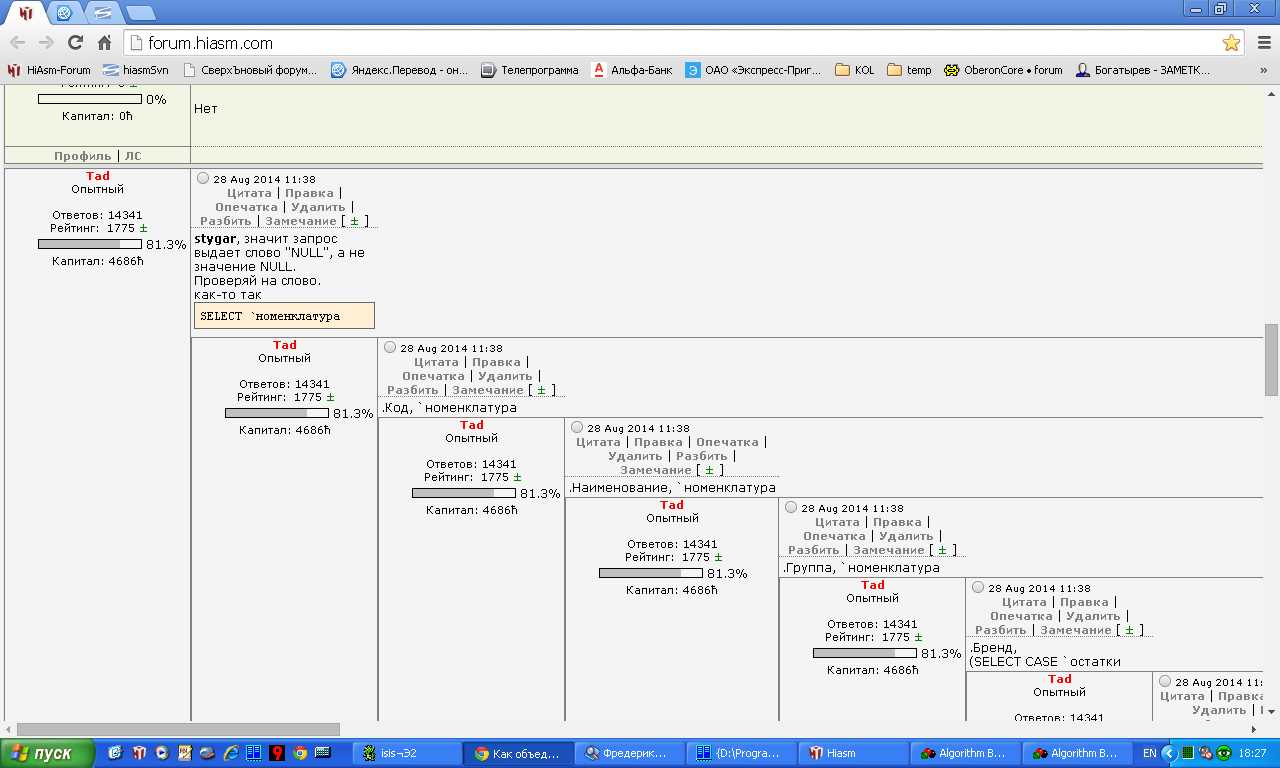Open the Chrome main menu
Viewport: 1280px width, 768px height.
coord(1263,43)
